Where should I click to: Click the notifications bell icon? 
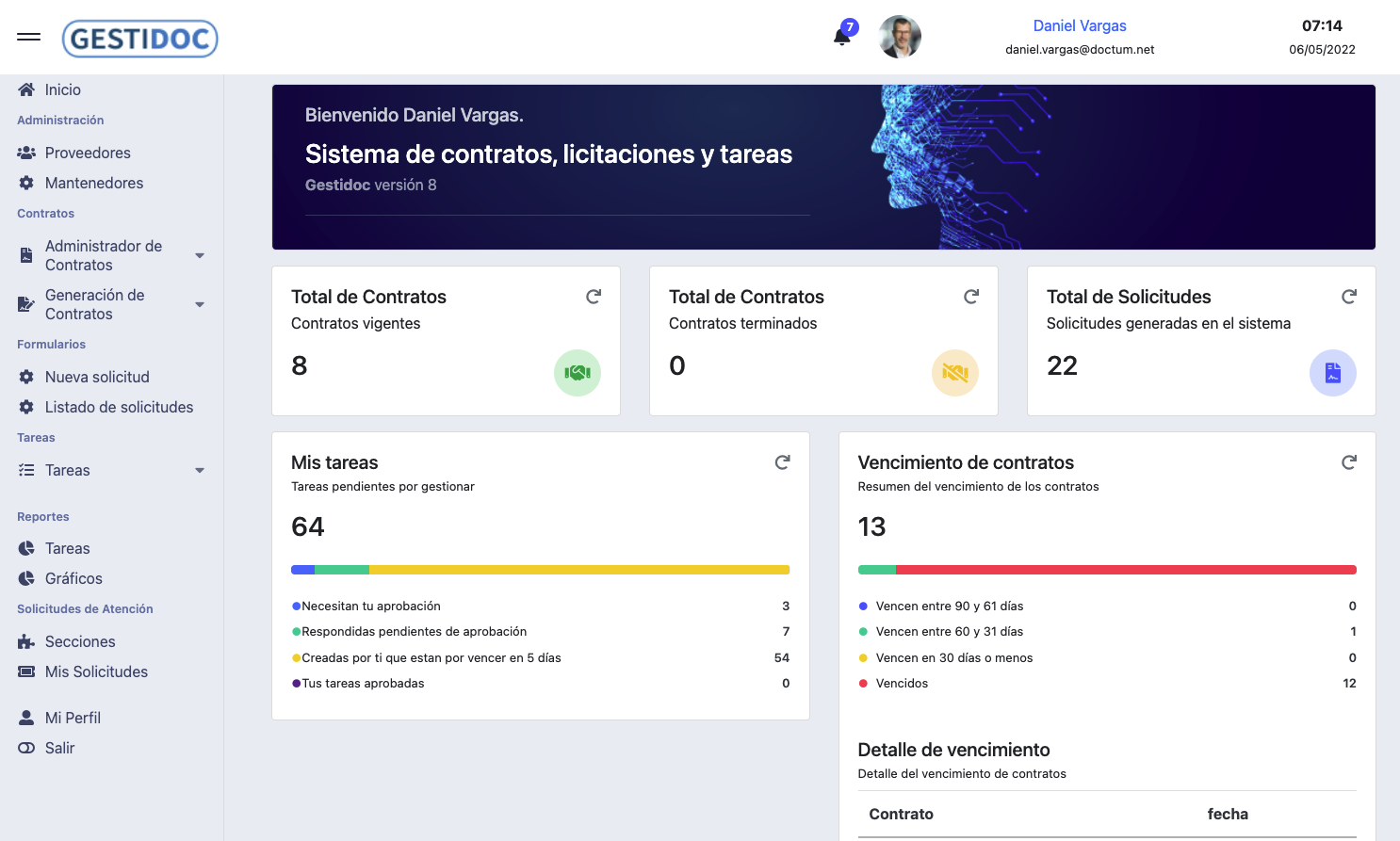[841, 38]
